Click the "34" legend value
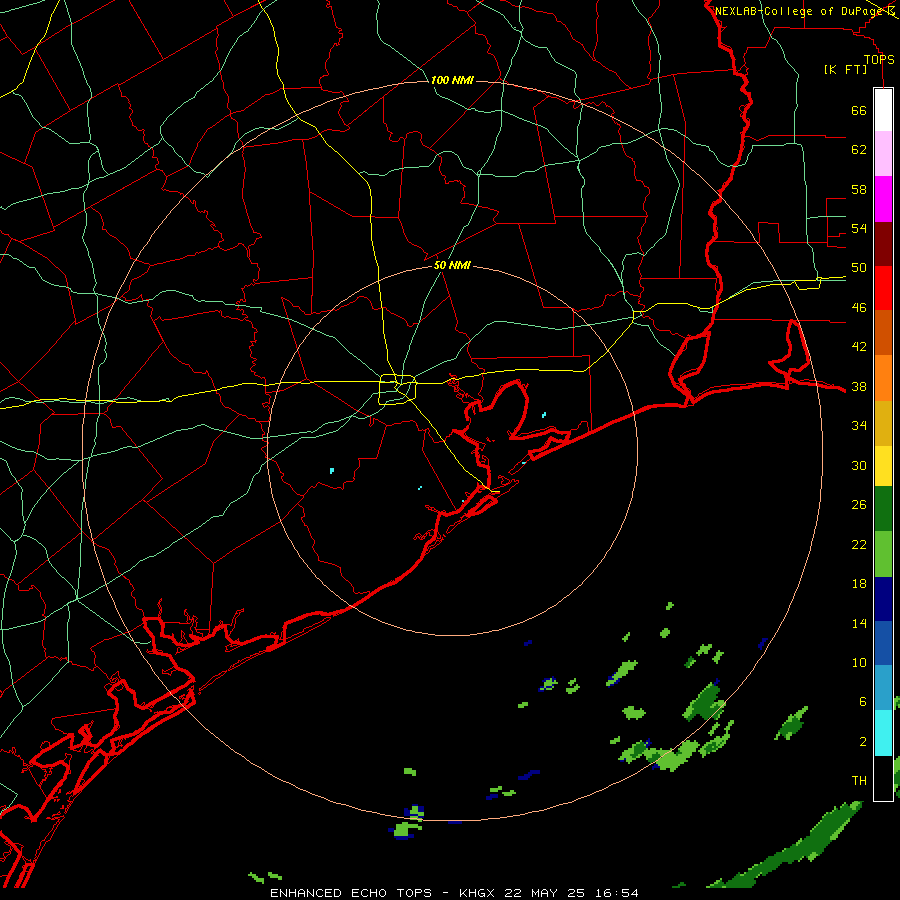900x900 pixels. click(859, 426)
